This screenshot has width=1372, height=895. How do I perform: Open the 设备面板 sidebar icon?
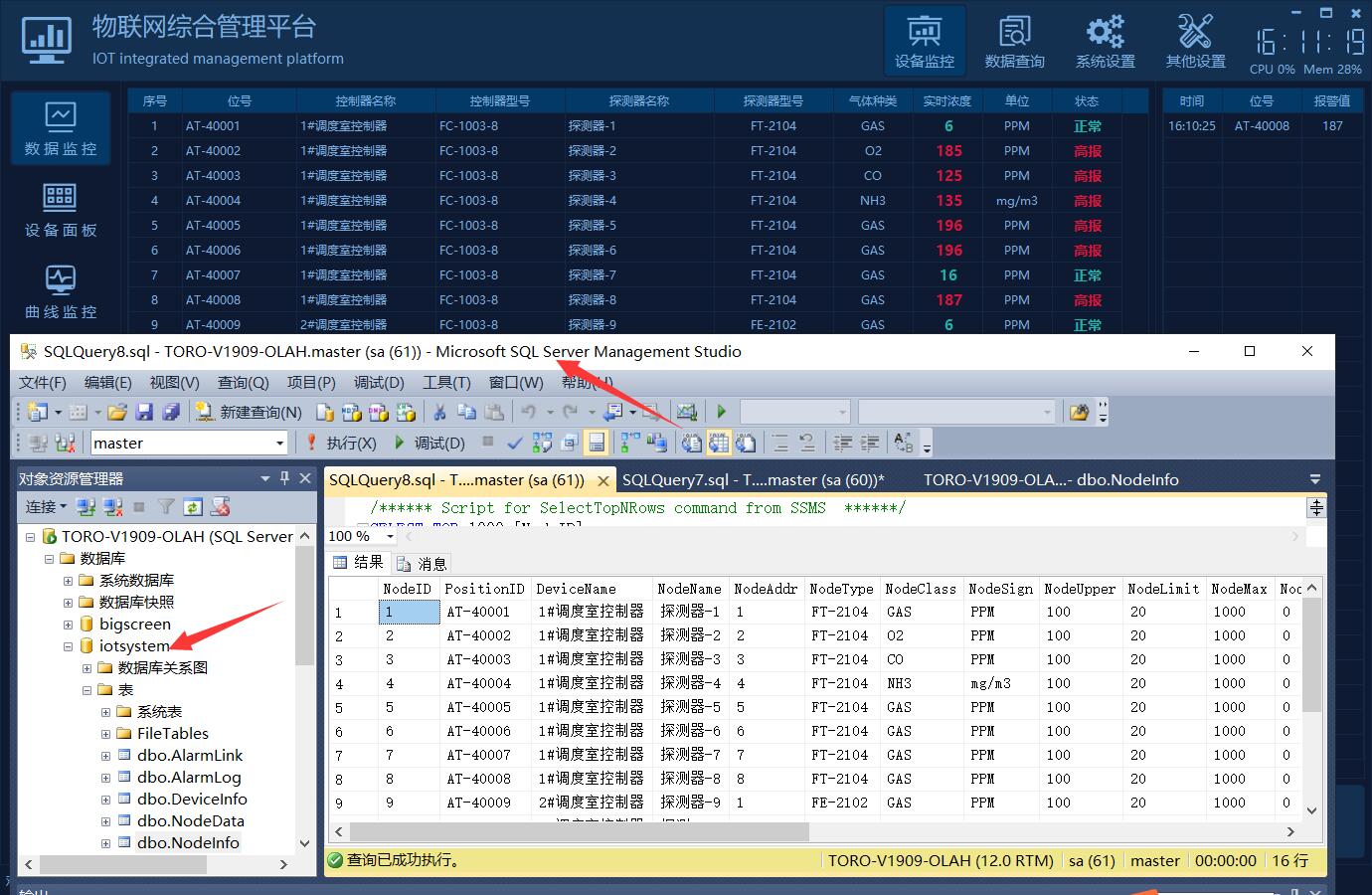click(61, 210)
